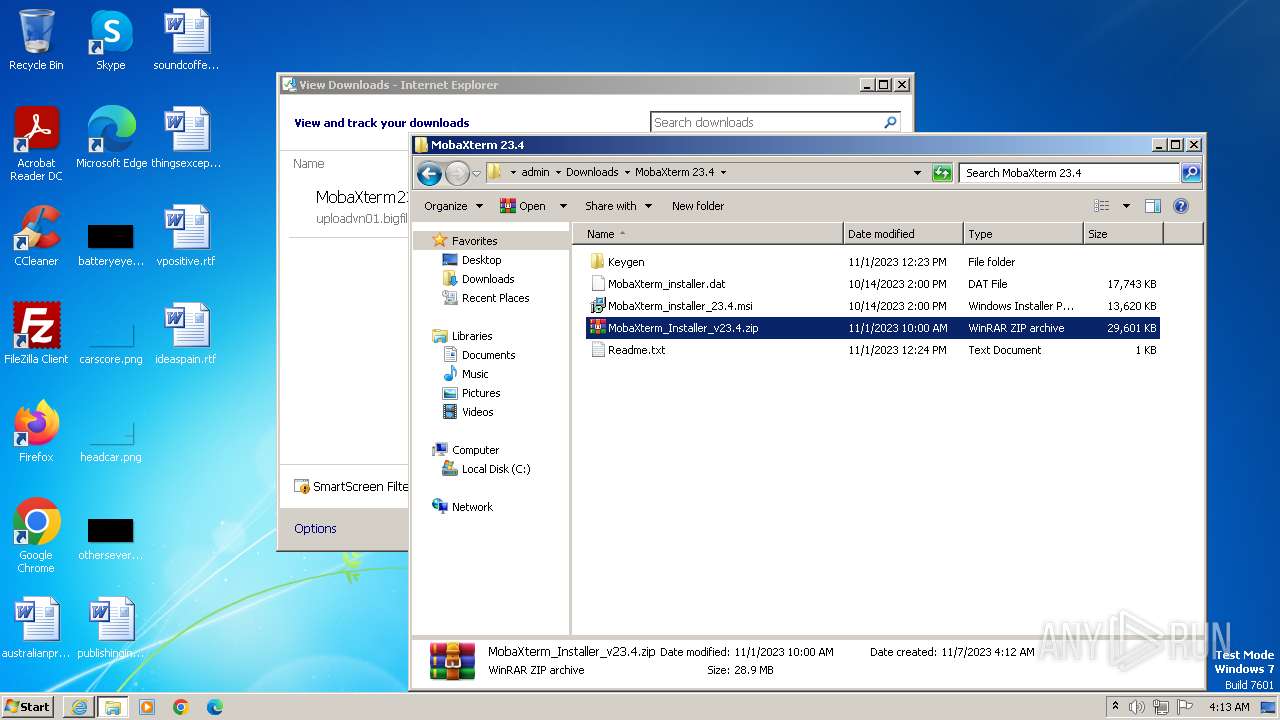1280x720 pixels.
Task: Select the ideaspain.rtf desktop file
Action: click(186, 334)
